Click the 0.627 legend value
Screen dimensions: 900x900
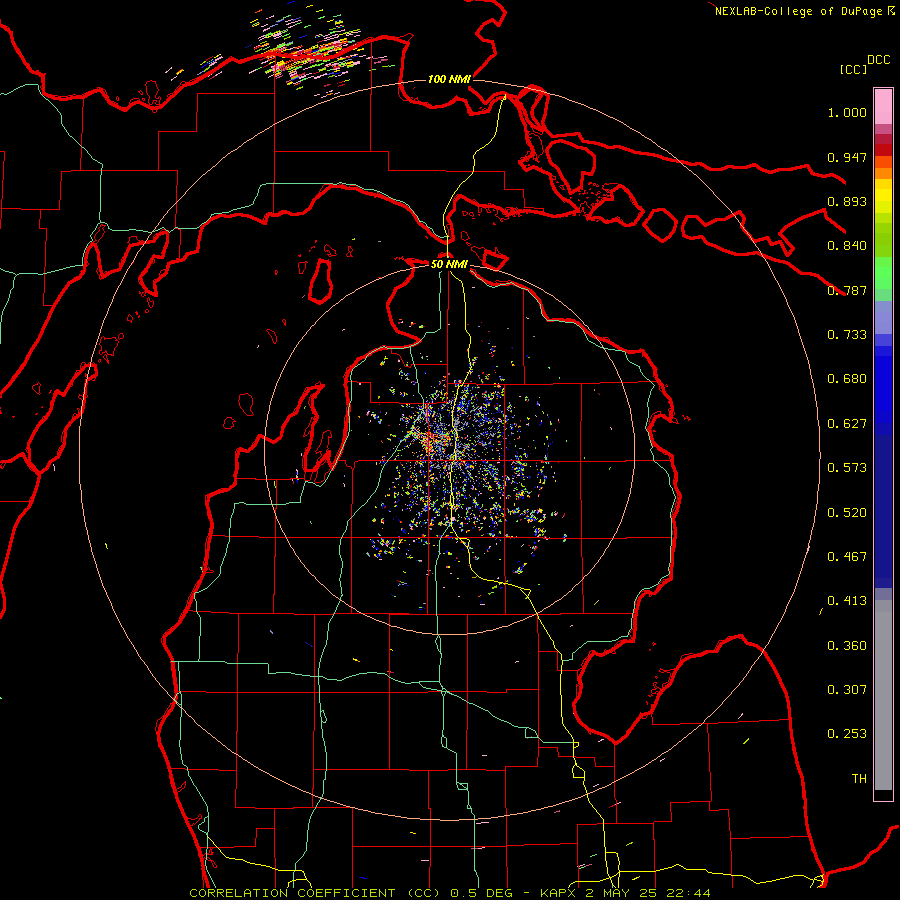[x=847, y=424]
